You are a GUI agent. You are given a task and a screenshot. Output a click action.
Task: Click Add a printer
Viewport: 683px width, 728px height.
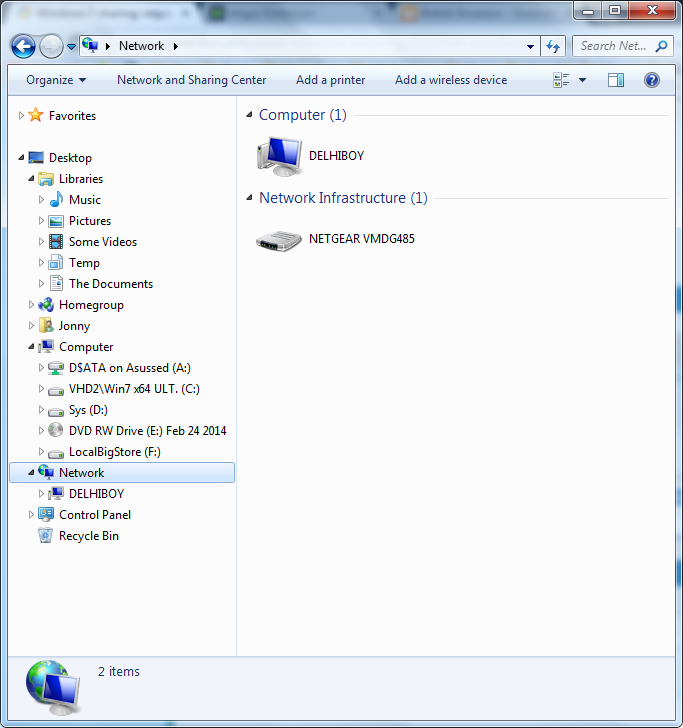[x=331, y=80]
